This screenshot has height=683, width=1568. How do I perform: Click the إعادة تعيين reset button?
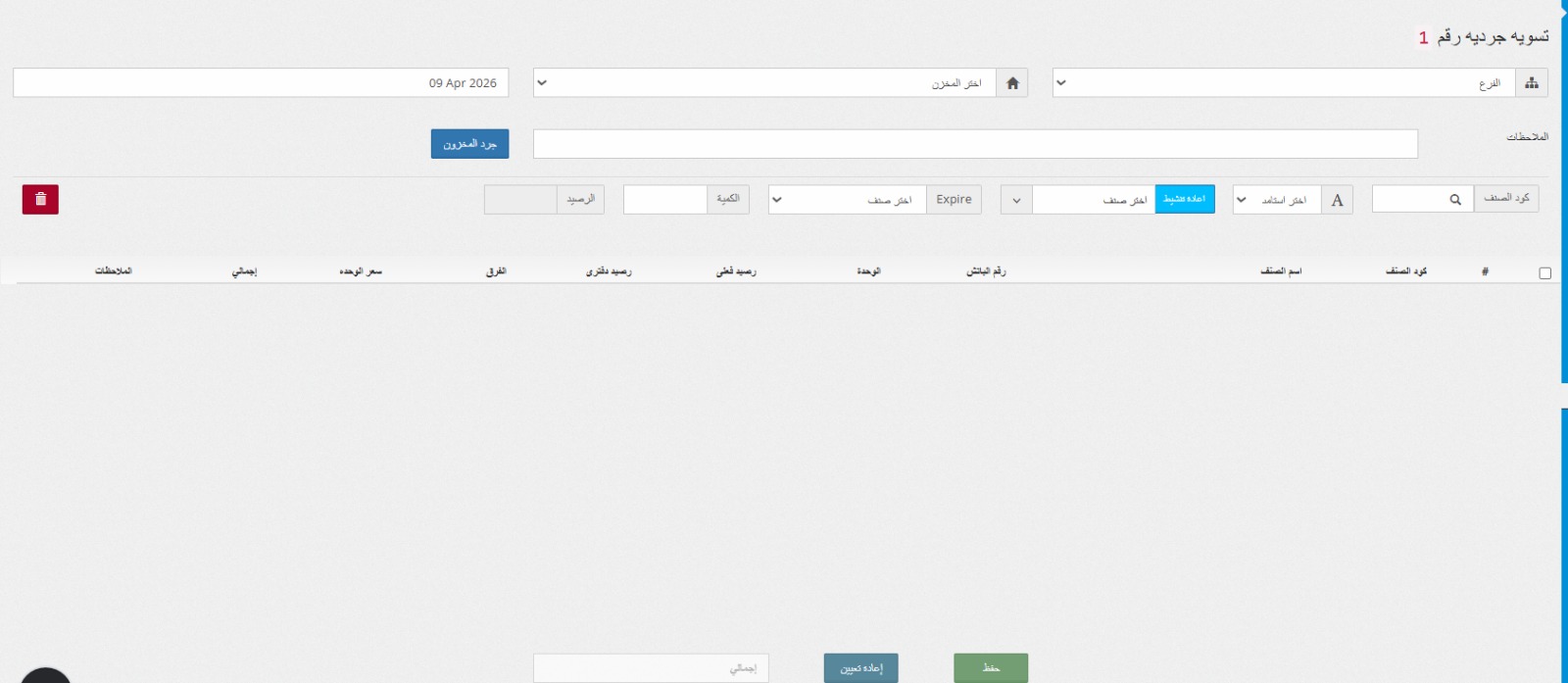pyautogui.click(x=860, y=668)
